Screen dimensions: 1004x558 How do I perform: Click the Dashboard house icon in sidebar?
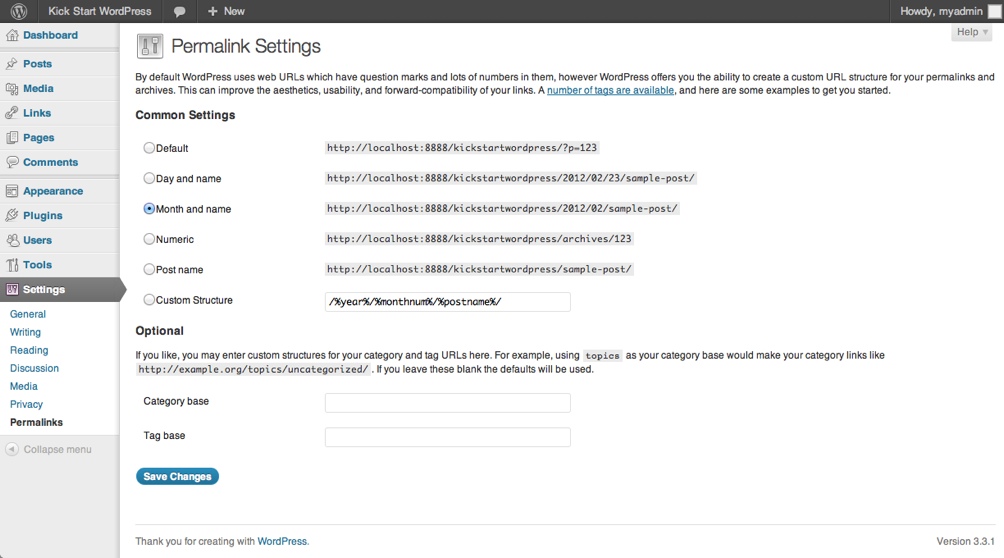[12, 35]
